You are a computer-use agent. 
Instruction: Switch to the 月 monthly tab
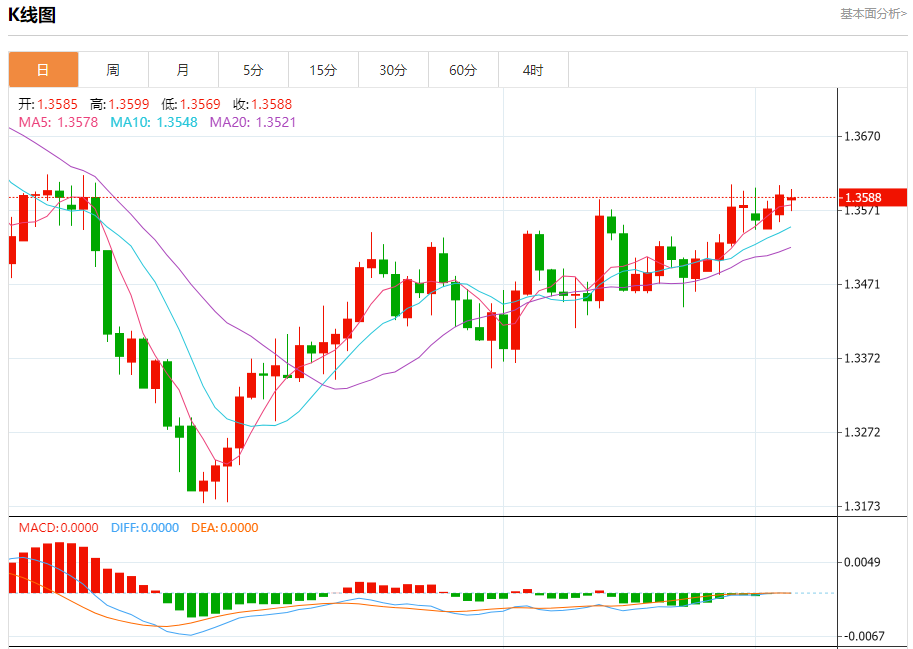[x=183, y=70]
